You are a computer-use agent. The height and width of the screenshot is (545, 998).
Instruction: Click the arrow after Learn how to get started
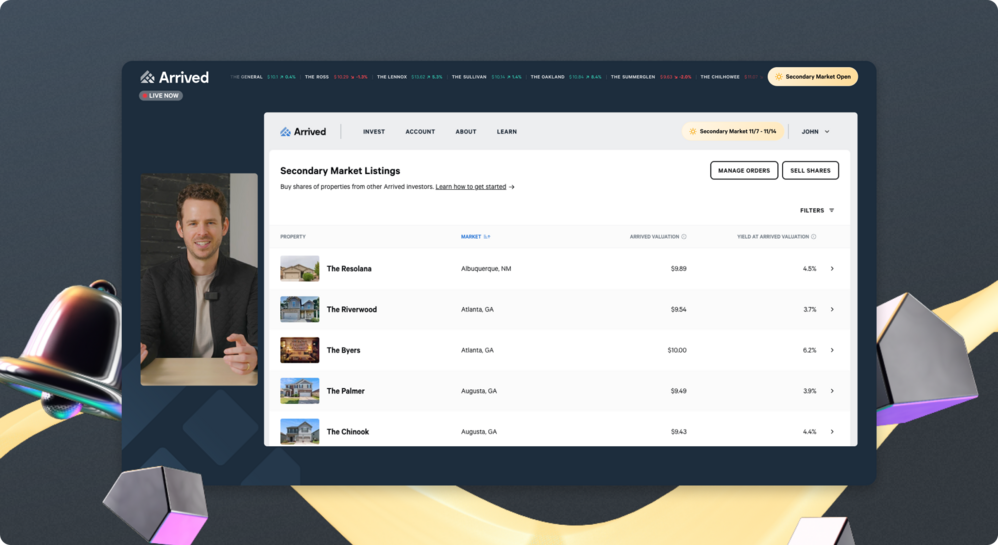[x=512, y=187]
